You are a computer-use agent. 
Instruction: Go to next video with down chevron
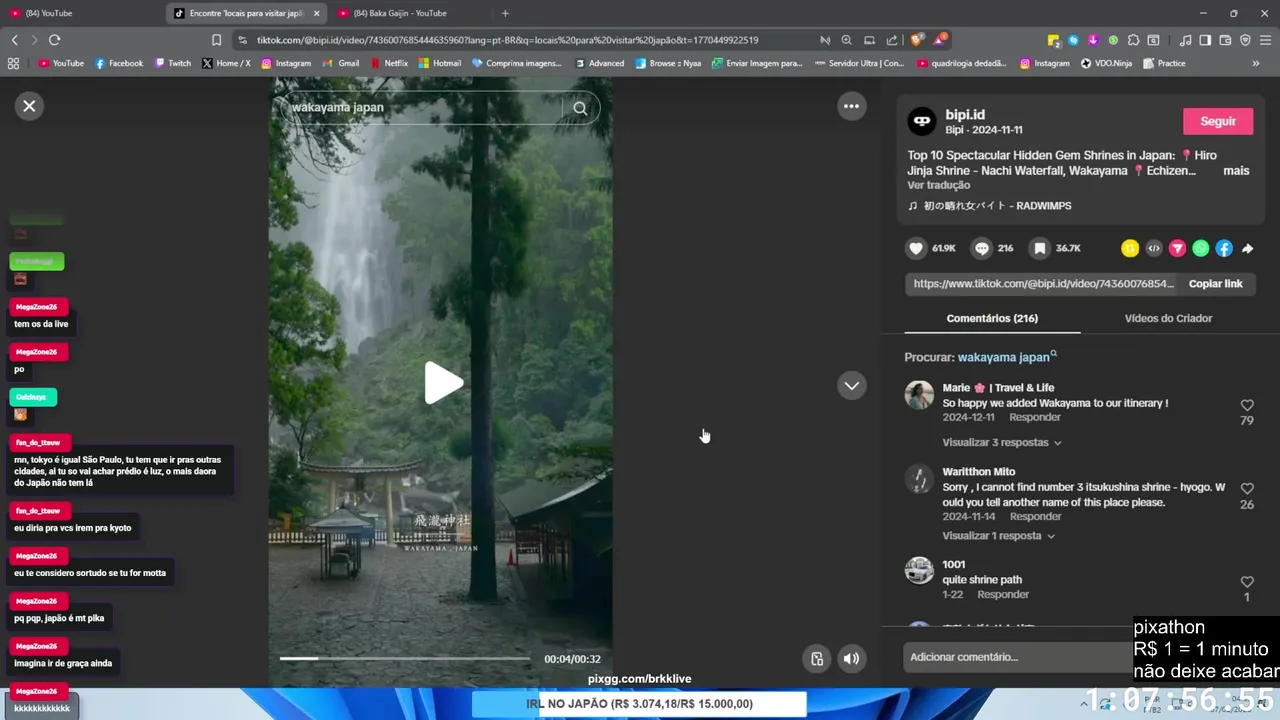(851, 385)
